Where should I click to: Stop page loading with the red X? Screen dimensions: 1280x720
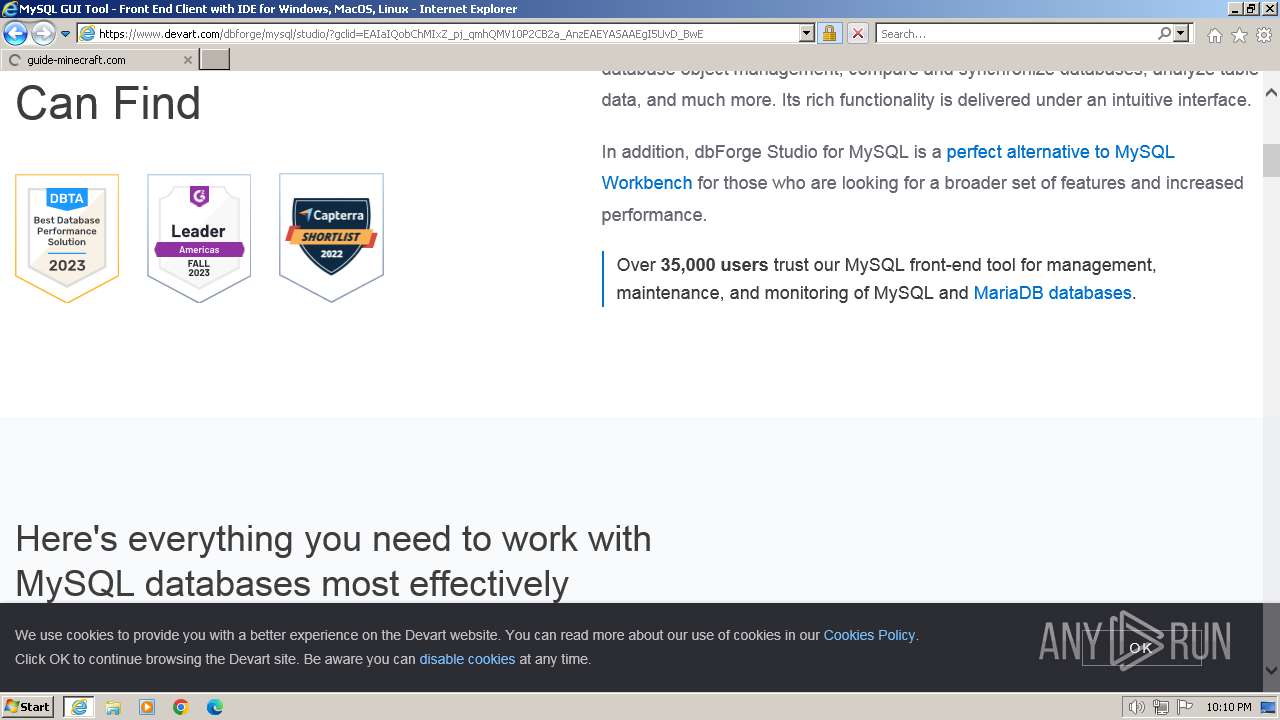coord(858,34)
